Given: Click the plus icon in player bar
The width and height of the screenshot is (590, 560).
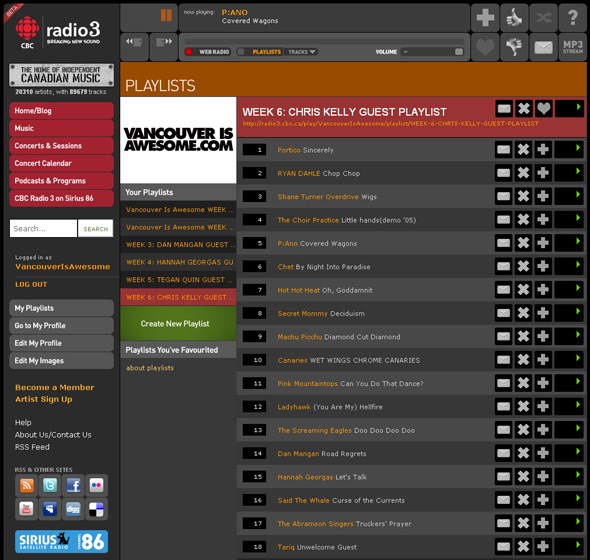Looking at the screenshot, I should click(x=485, y=17).
